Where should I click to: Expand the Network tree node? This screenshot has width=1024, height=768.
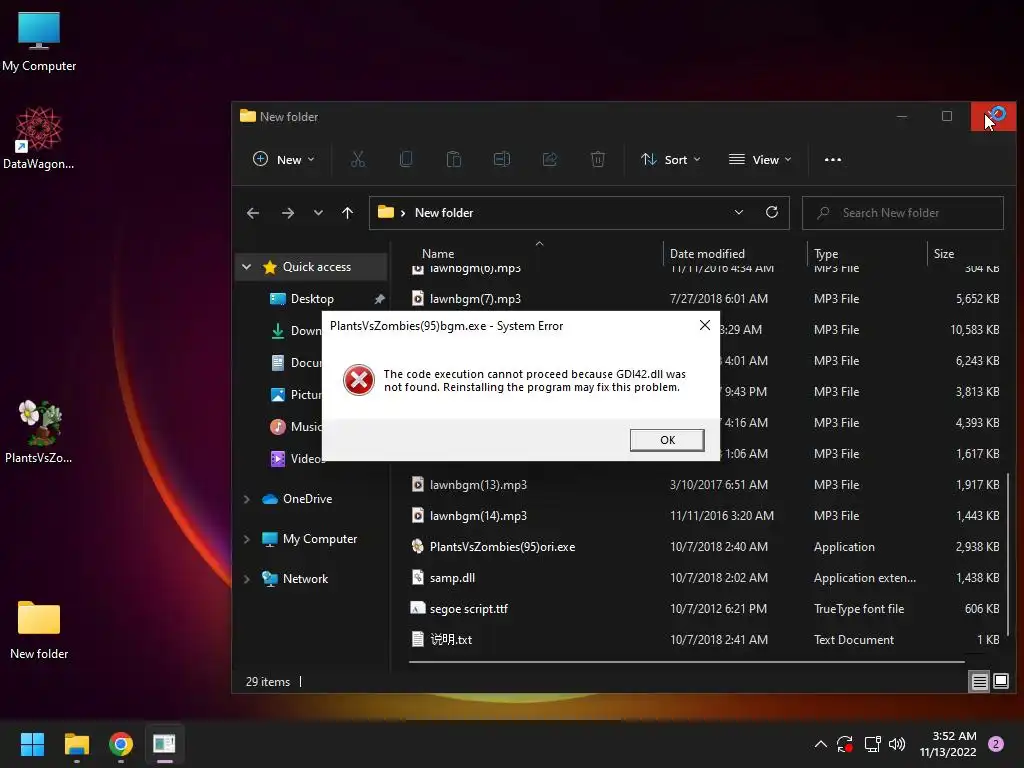click(246, 579)
